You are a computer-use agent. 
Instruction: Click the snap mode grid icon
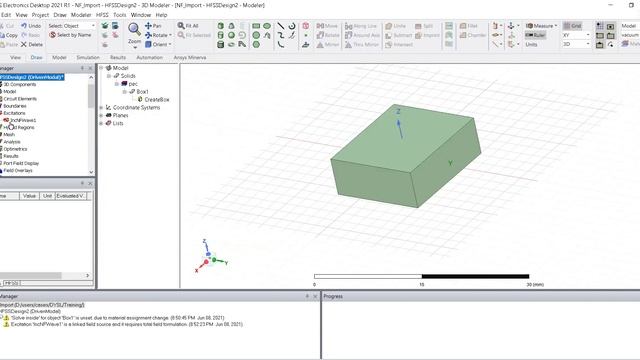click(x=600, y=26)
